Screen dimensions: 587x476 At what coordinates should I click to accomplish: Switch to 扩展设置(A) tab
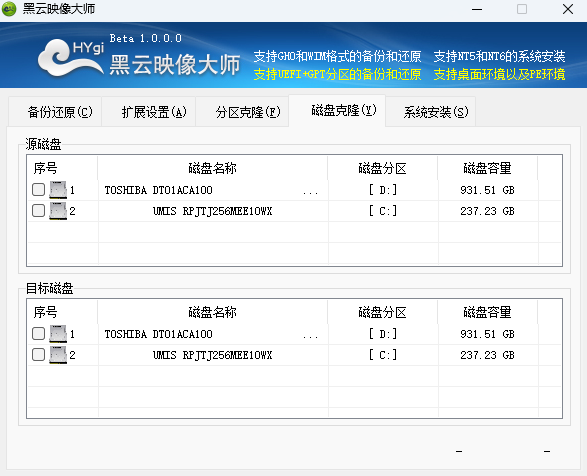tap(149, 112)
